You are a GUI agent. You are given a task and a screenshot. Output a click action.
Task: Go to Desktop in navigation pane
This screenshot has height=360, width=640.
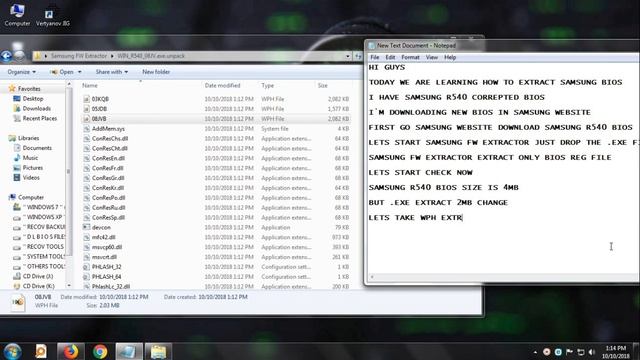coord(33,99)
